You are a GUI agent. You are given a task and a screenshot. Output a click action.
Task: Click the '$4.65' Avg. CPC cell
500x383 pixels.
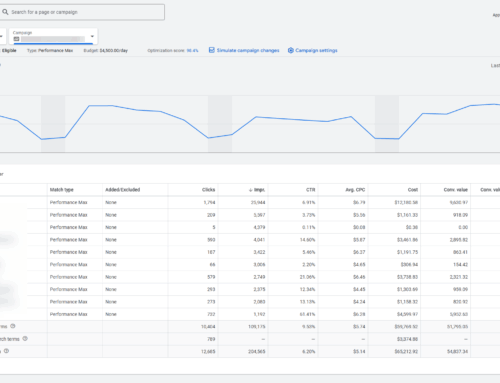(x=359, y=265)
